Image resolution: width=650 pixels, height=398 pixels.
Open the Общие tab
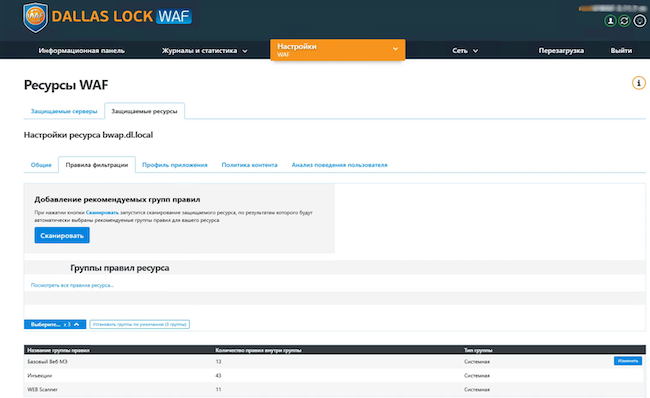coord(41,165)
